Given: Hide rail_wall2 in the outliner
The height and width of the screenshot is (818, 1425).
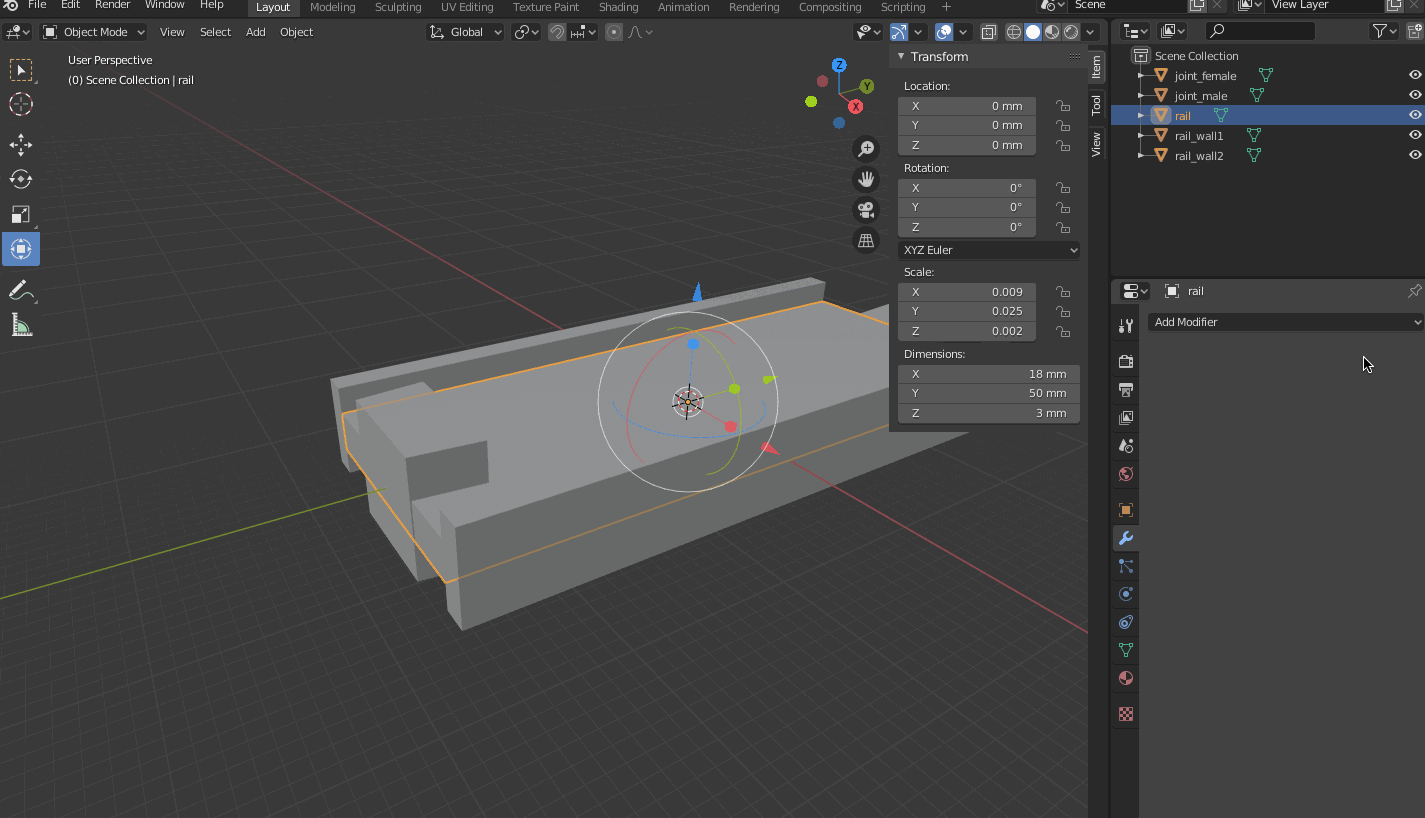Looking at the screenshot, I should coord(1415,155).
